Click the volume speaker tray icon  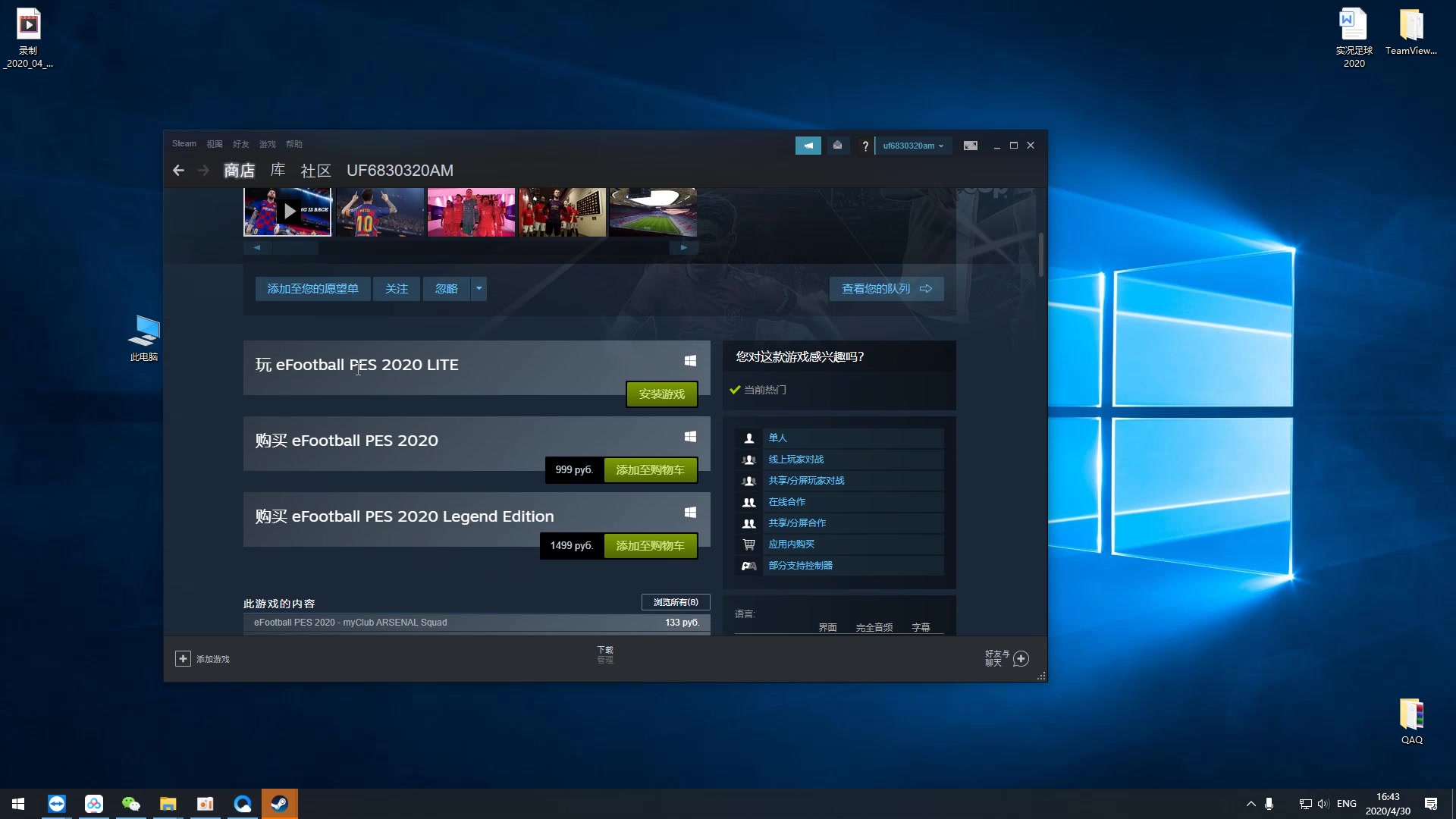tap(1323, 804)
